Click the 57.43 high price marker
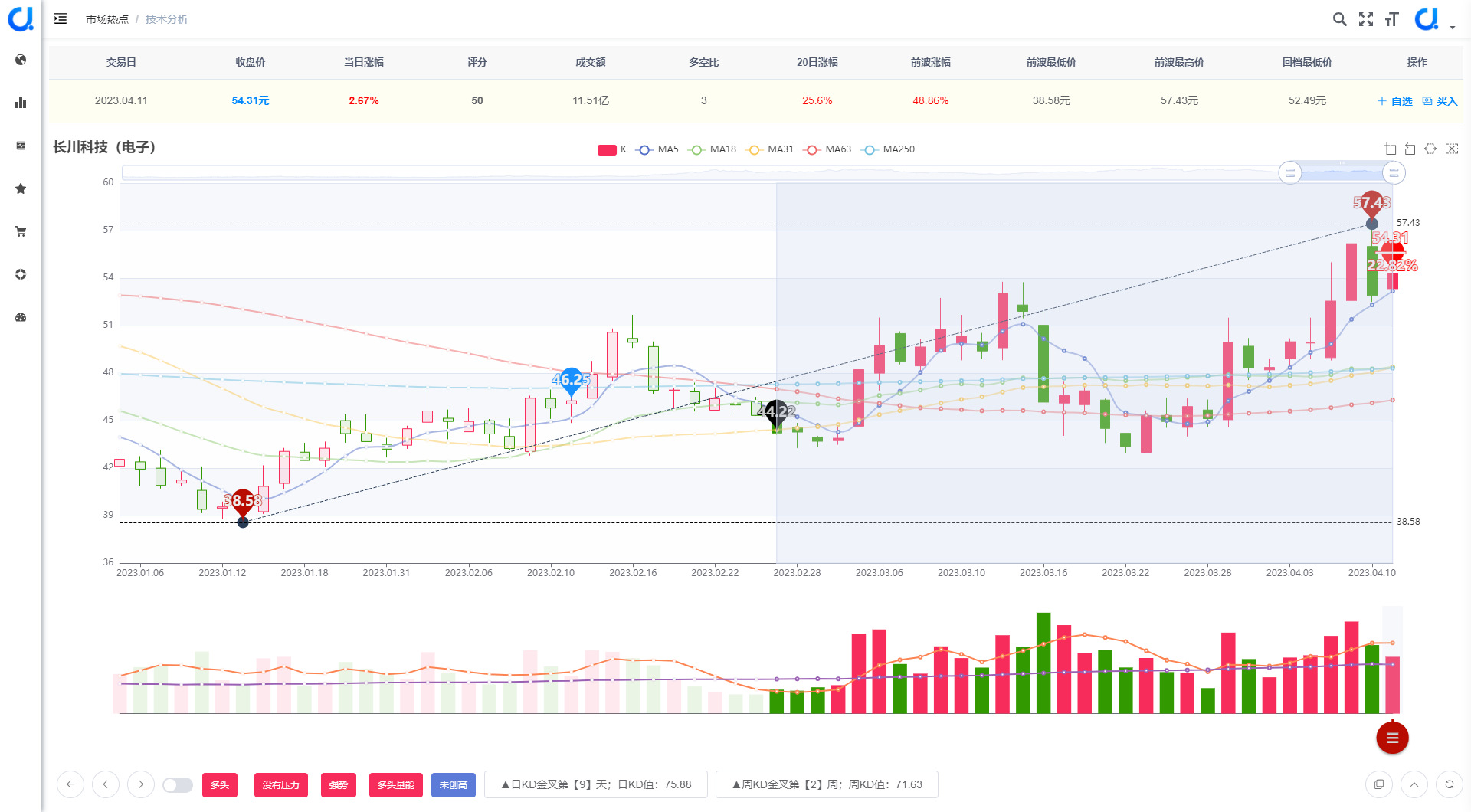 tap(1371, 205)
